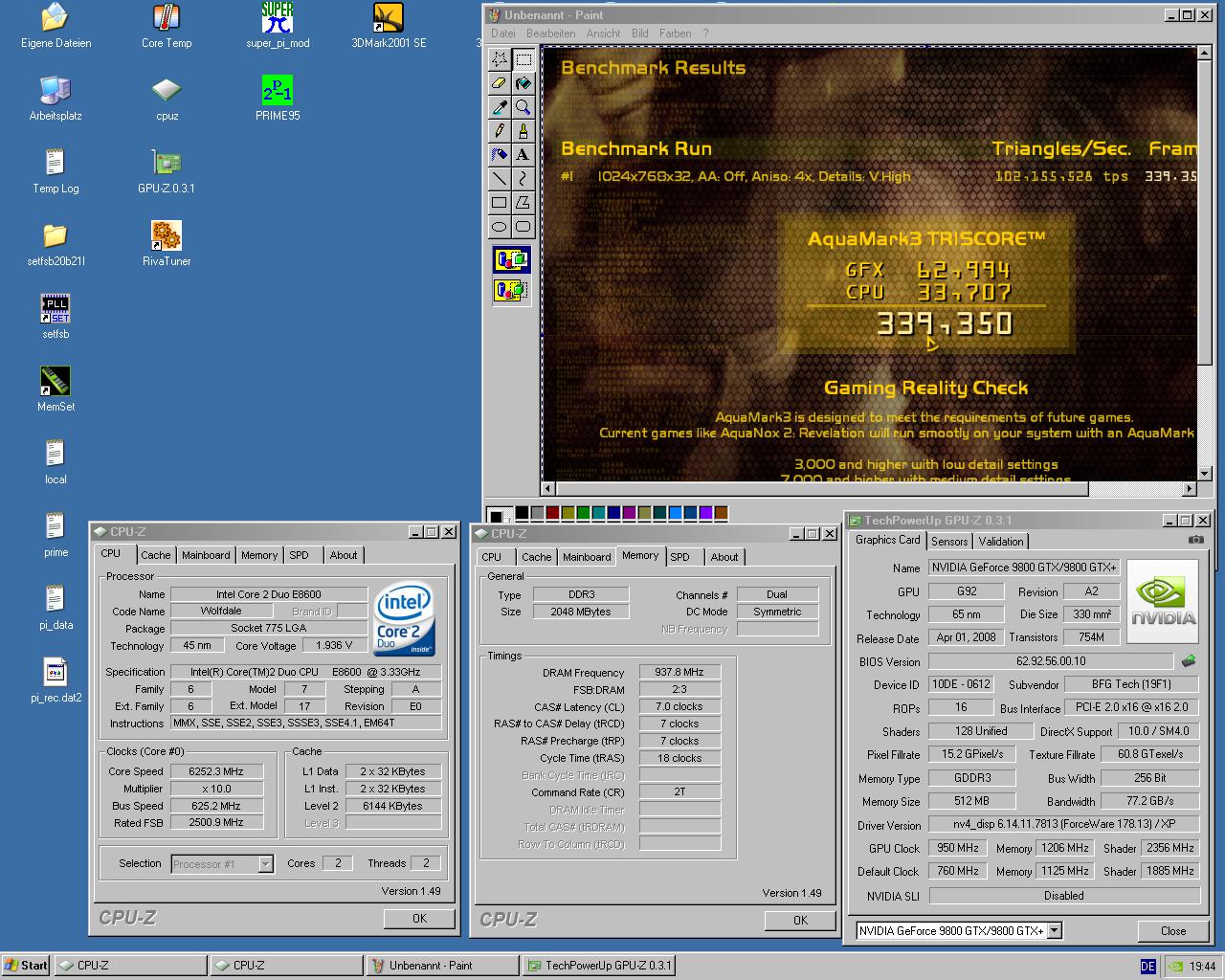Select the Curve tool in Paint

pyautogui.click(x=523, y=178)
